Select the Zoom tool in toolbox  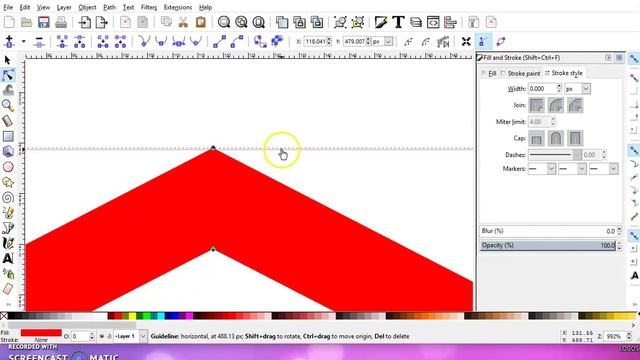click(x=8, y=105)
